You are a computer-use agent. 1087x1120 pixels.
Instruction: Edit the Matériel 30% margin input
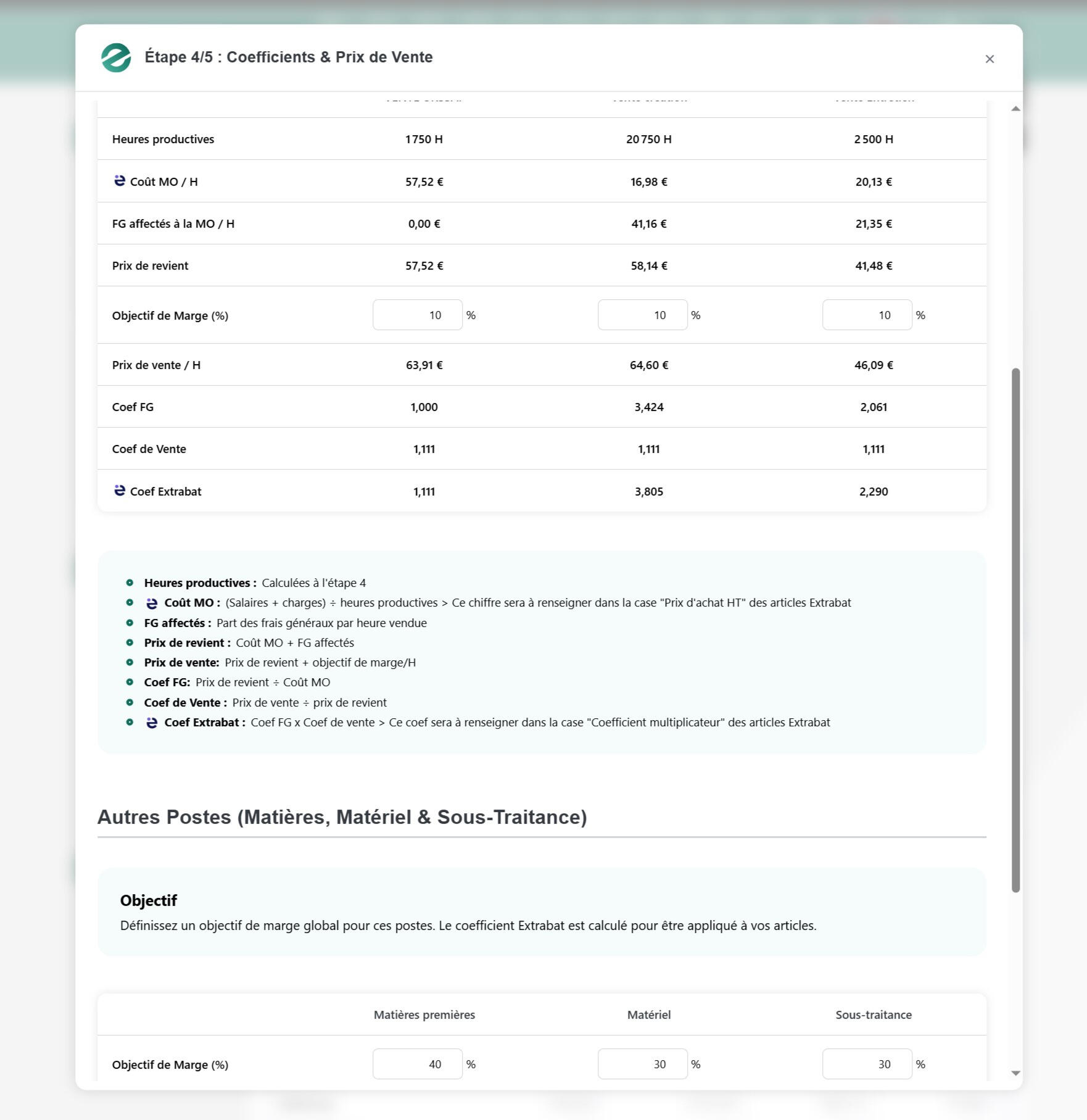tap(642, 1064)
